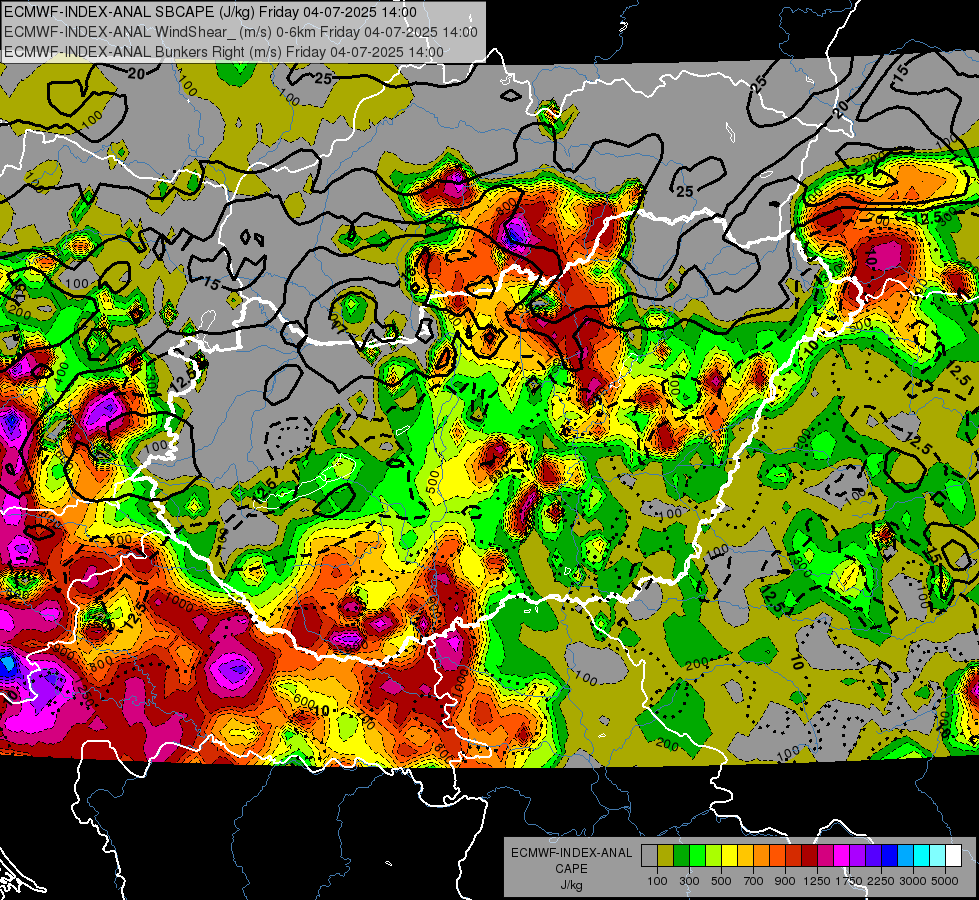Click the brick red legend swatch after 900
Viewport: 979px width, 900px height.
pos(794,855)
